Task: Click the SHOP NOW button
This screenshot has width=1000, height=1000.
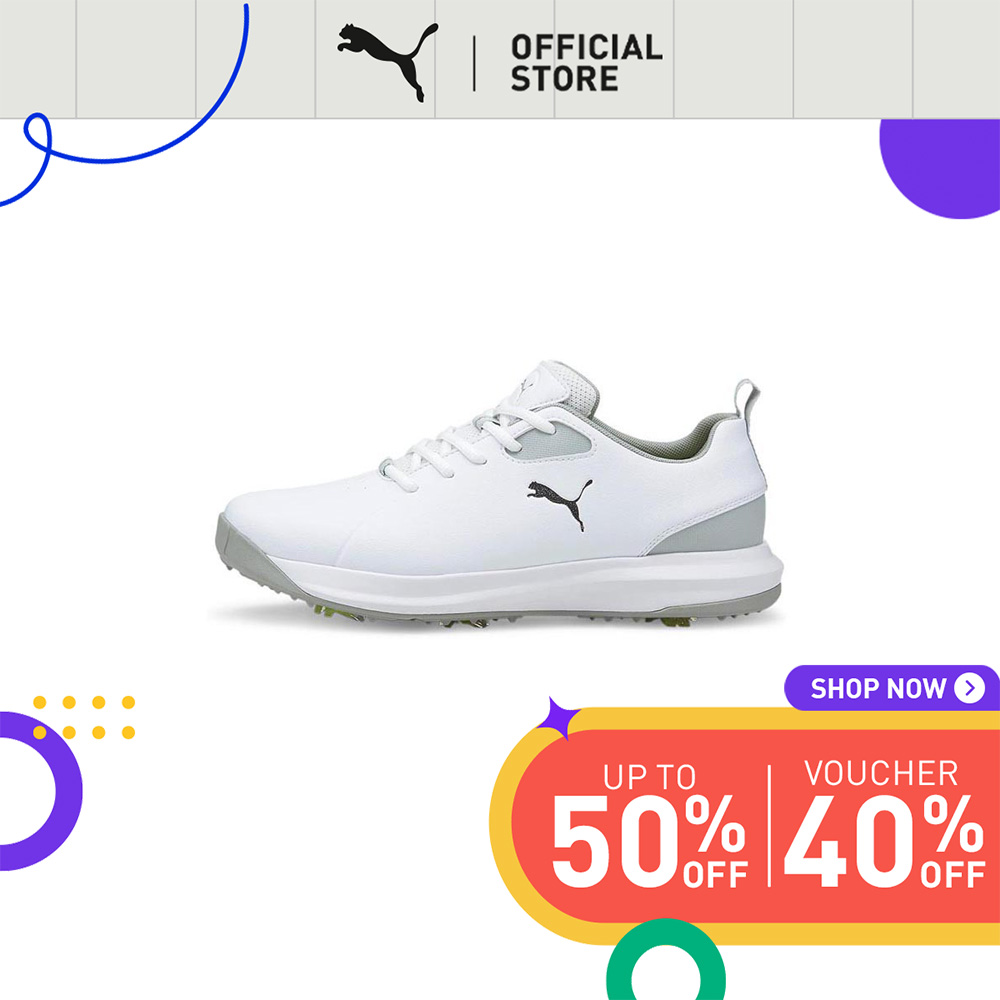Action: 892,688
